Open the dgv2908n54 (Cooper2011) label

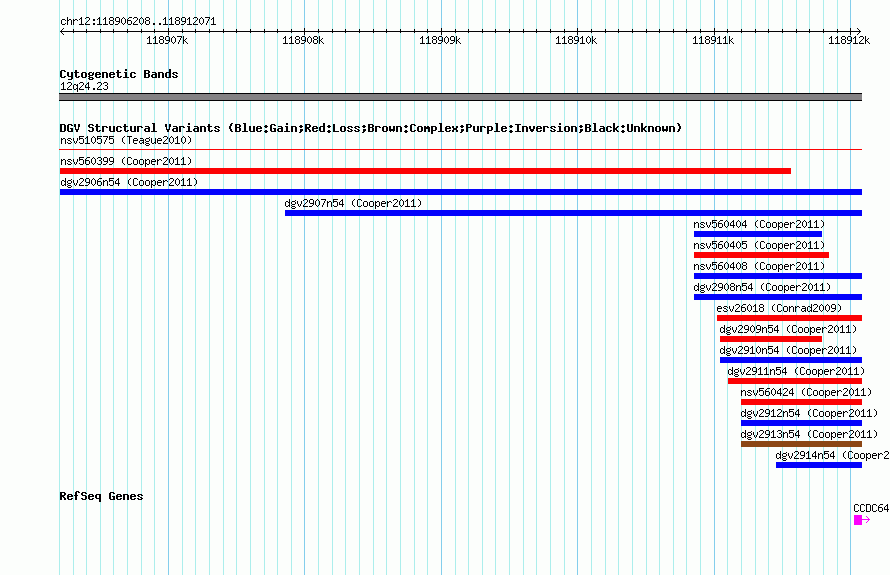point(762,287)
